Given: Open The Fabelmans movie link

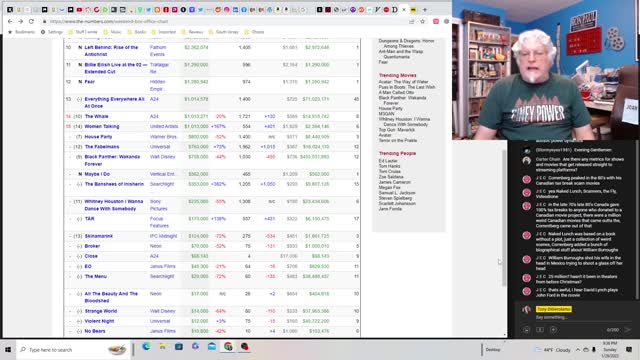Looking at the screenshot, I should [x=102, y=147].
